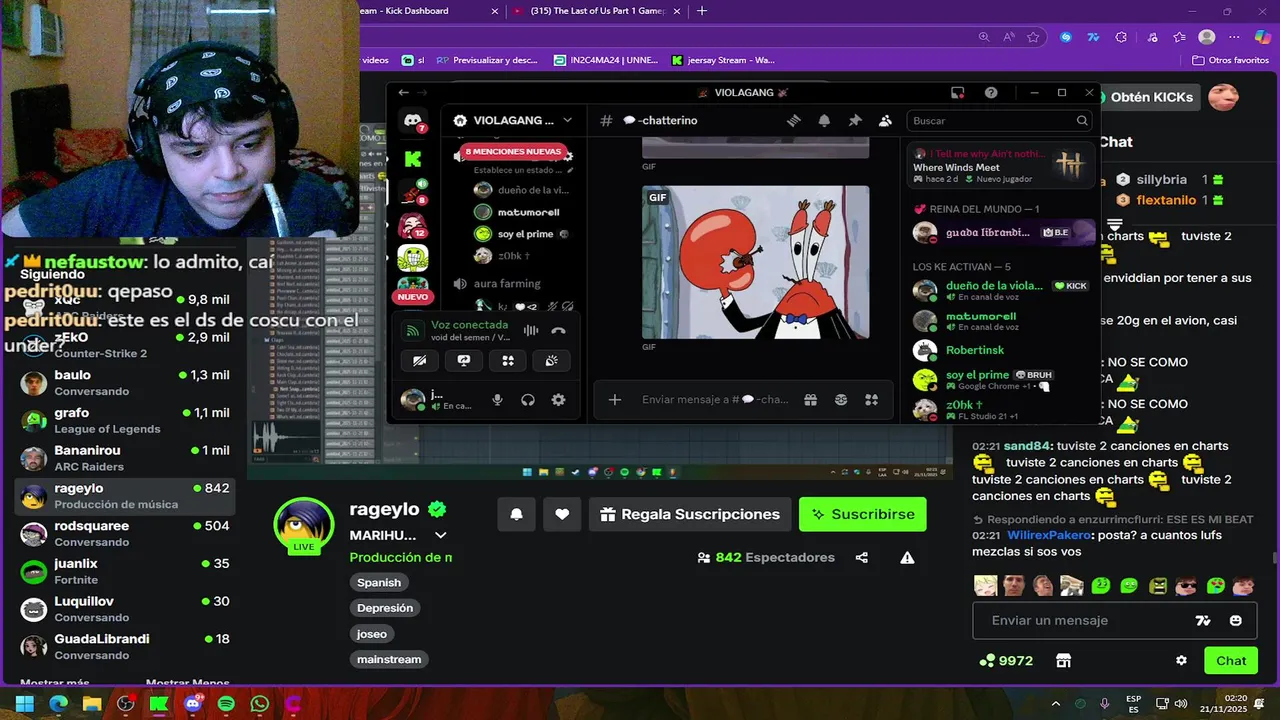Image resolution: width=1280 pixels, height=720 pixels.
Task: Switch to The Last of Us Part 1 tab
Action: [598, 11]
